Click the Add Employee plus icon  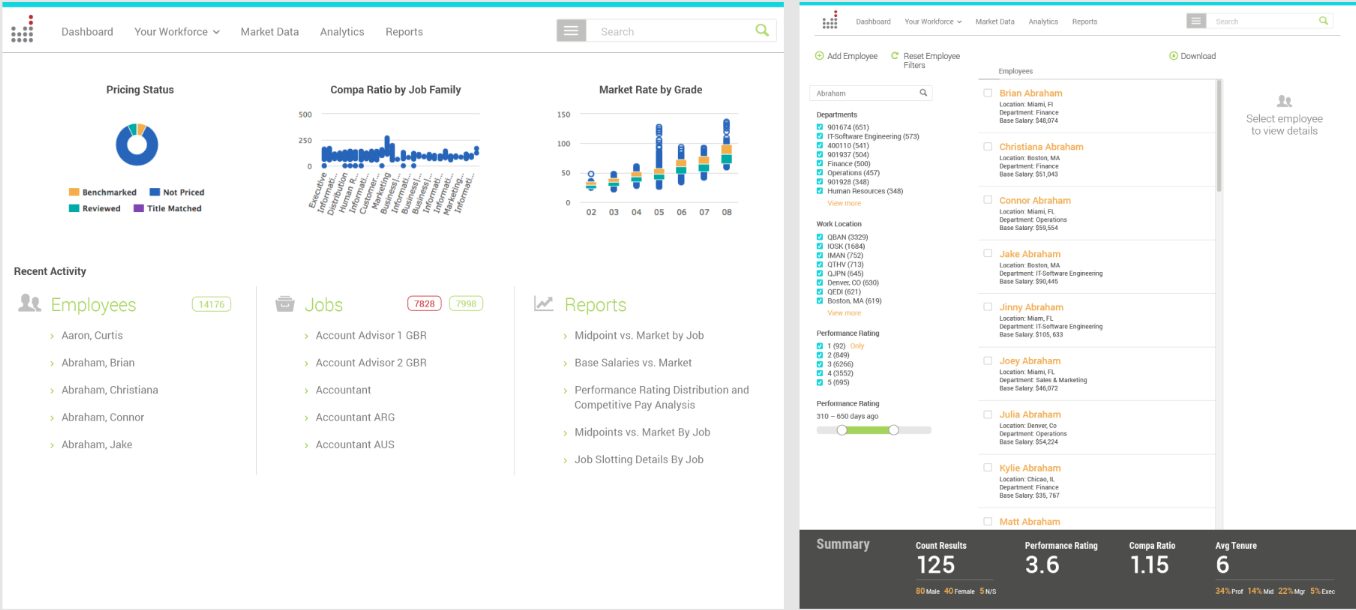click(820, 56)
